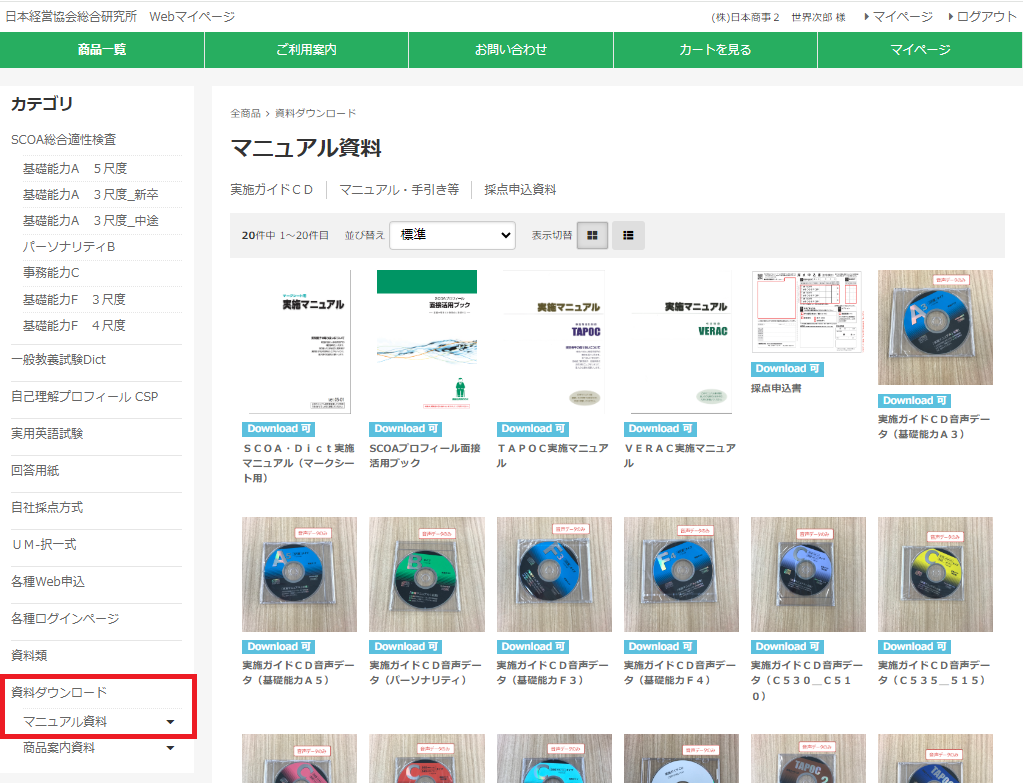
Task: Click Download可 badge for TAPOC実施マニュアル
Action: pos(532,429)
